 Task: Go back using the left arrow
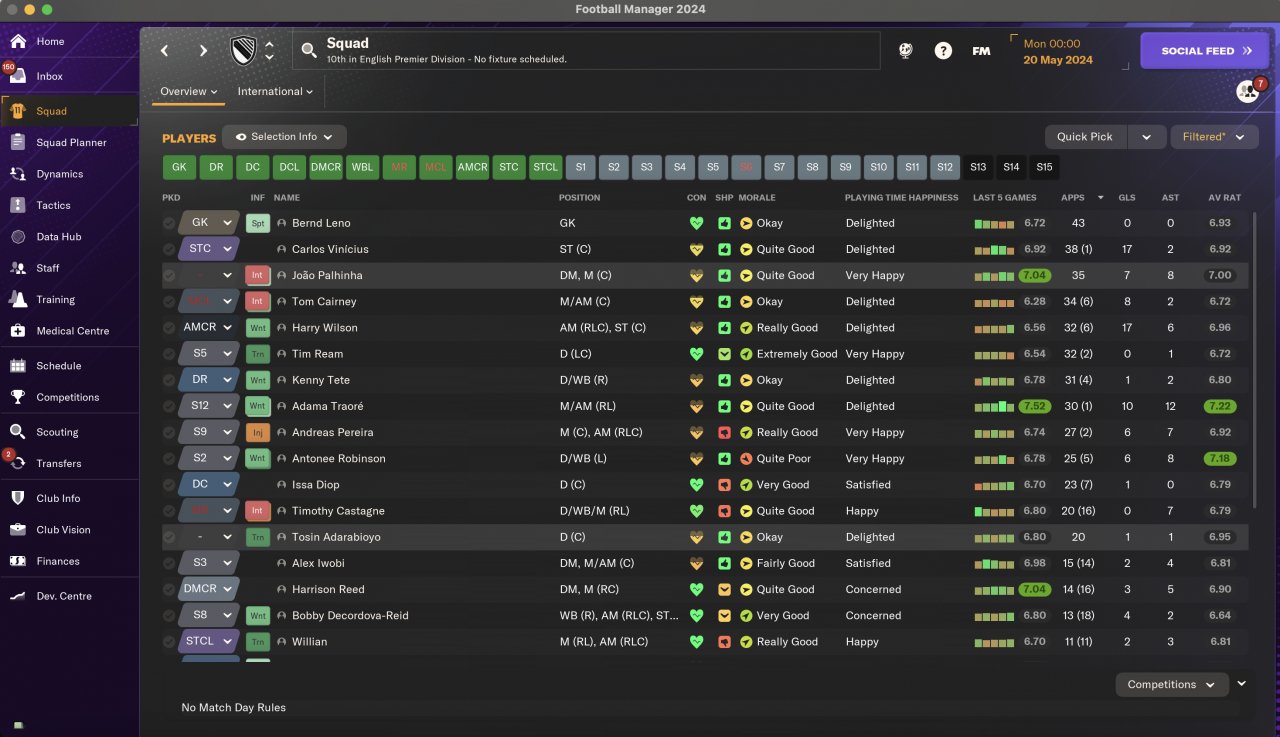coord(165,50)
